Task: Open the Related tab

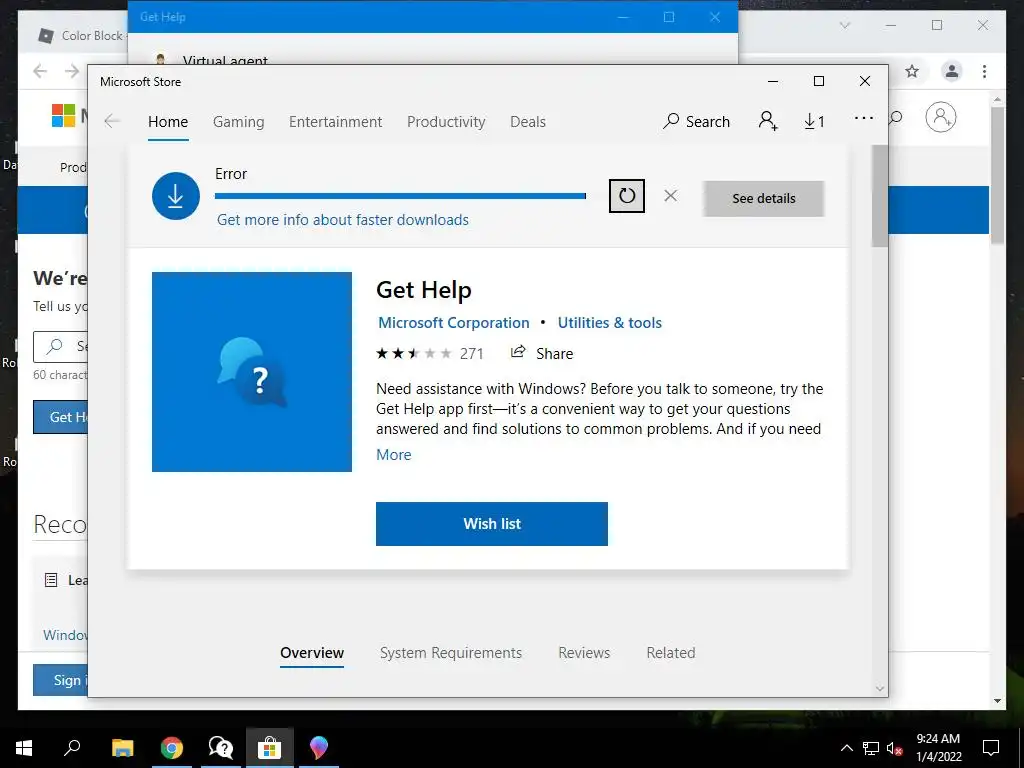Action: (x=671, y=653)
